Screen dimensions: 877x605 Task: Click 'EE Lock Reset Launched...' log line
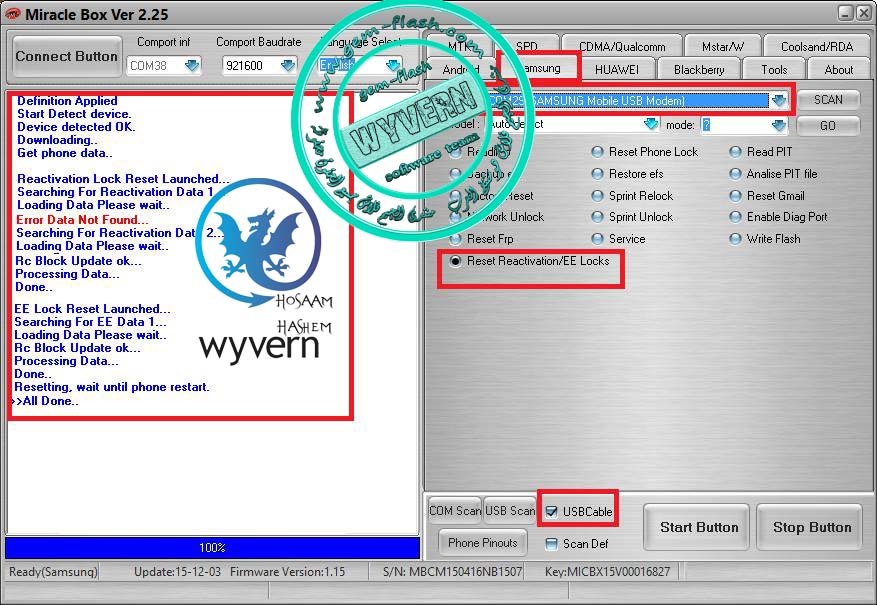coord(92,309)
